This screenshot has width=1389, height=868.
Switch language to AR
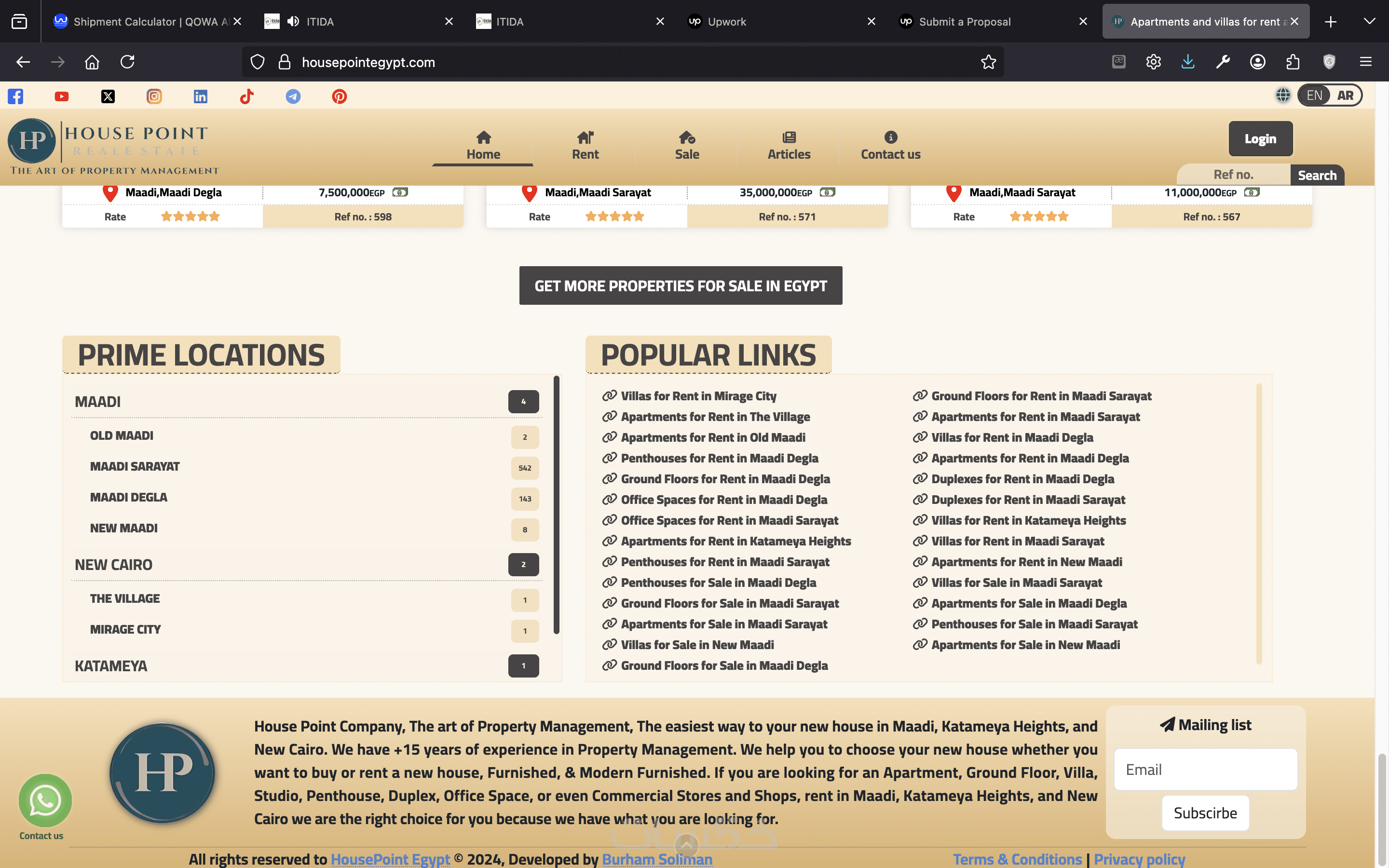[x=1345, y=95]
